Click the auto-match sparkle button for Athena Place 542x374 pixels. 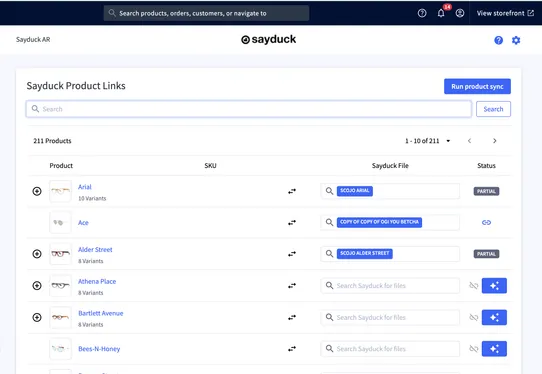[494, 286]
